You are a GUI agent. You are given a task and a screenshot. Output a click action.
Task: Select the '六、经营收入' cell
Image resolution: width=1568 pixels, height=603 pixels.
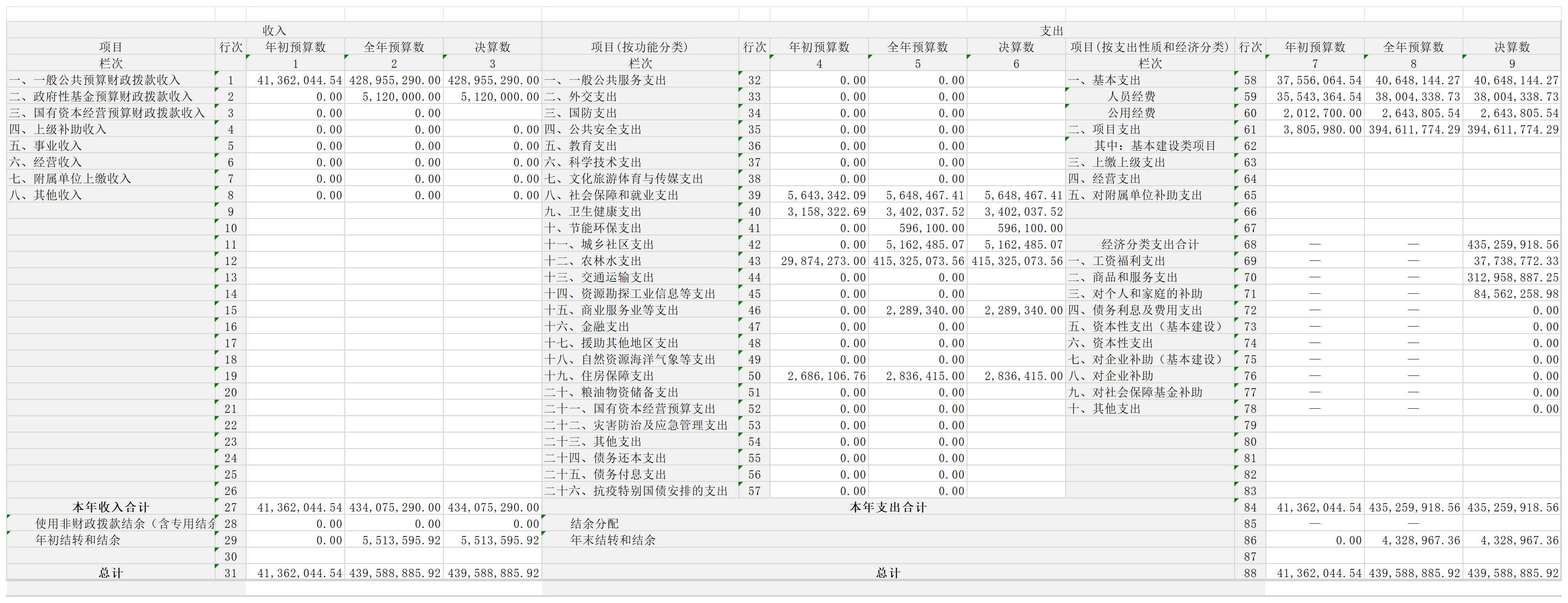[111, 162]
